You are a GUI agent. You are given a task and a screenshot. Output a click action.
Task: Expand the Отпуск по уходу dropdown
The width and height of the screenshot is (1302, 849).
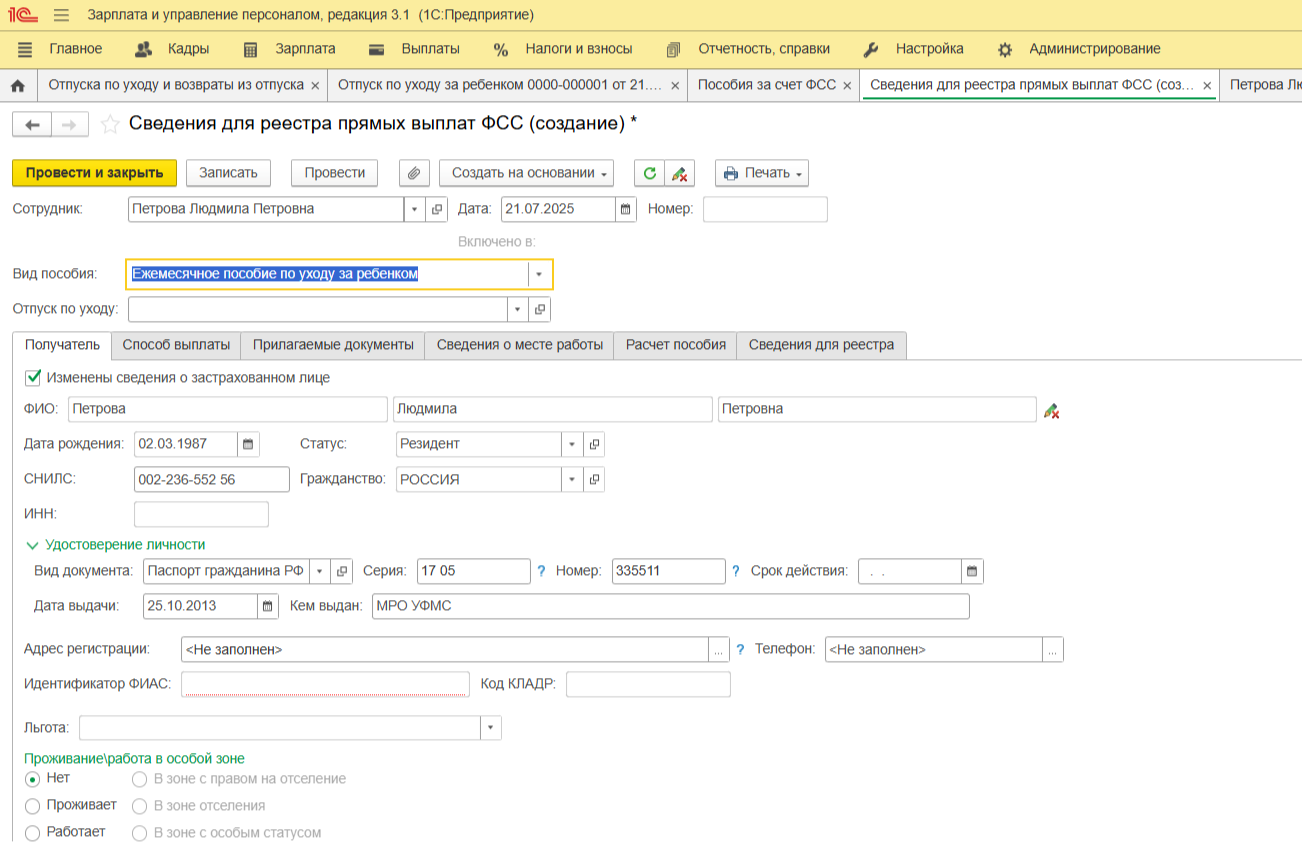(x=518, y=309)
